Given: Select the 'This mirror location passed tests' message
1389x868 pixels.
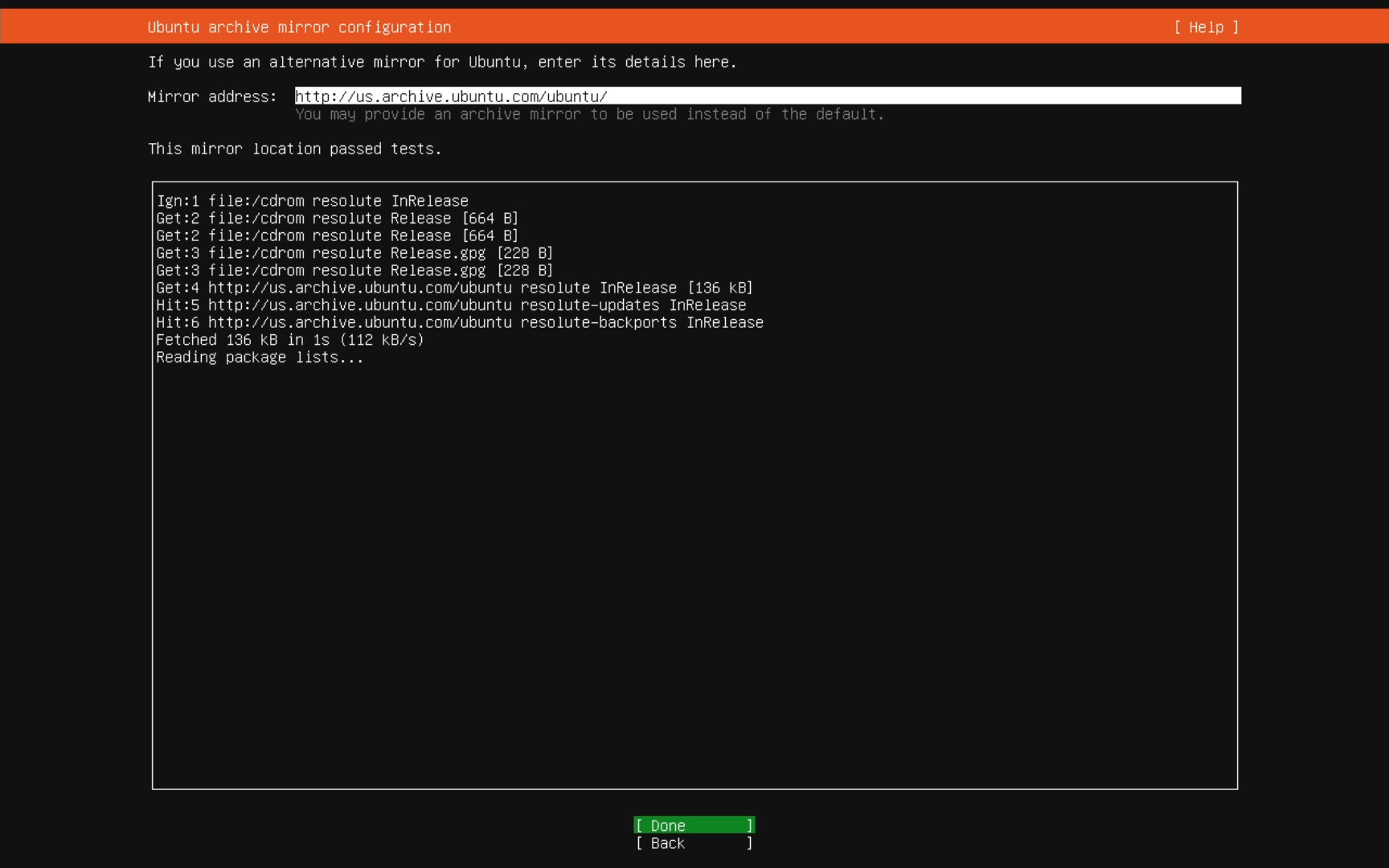Looking at the screenshot, I should (x=294, y=149).
